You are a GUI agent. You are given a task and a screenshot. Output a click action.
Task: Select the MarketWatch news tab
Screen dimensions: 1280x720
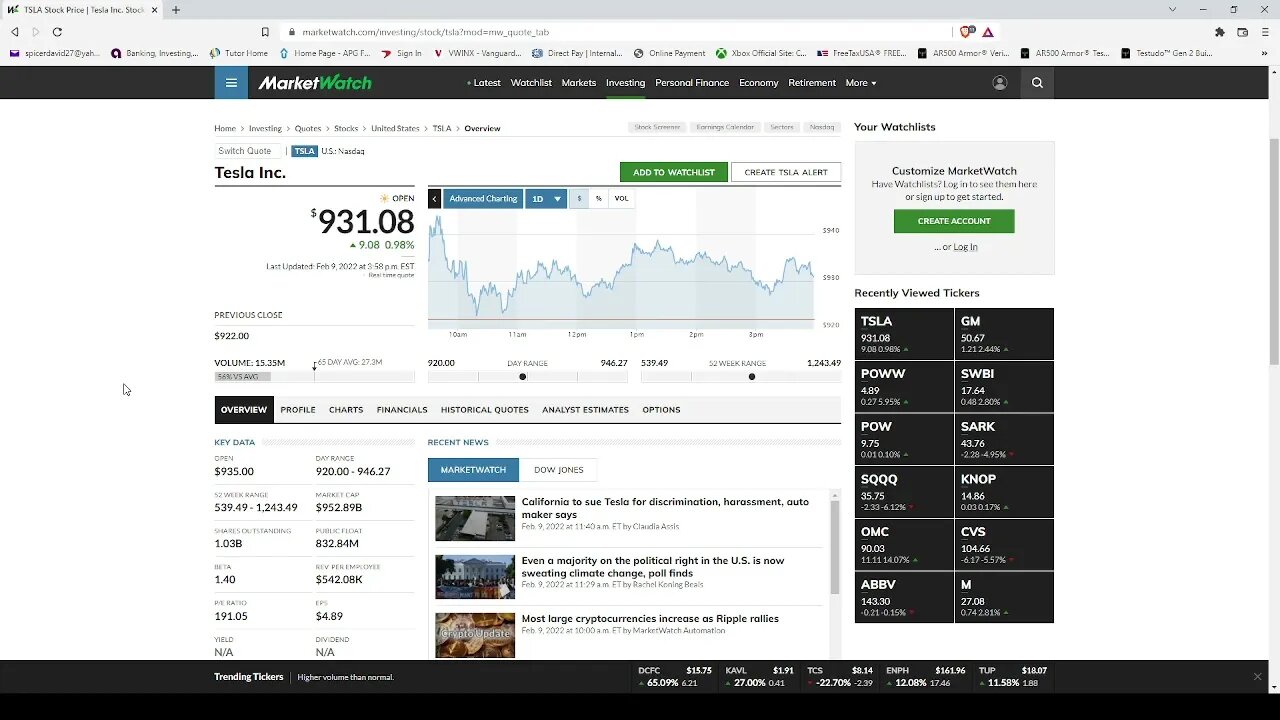point(473,470)
